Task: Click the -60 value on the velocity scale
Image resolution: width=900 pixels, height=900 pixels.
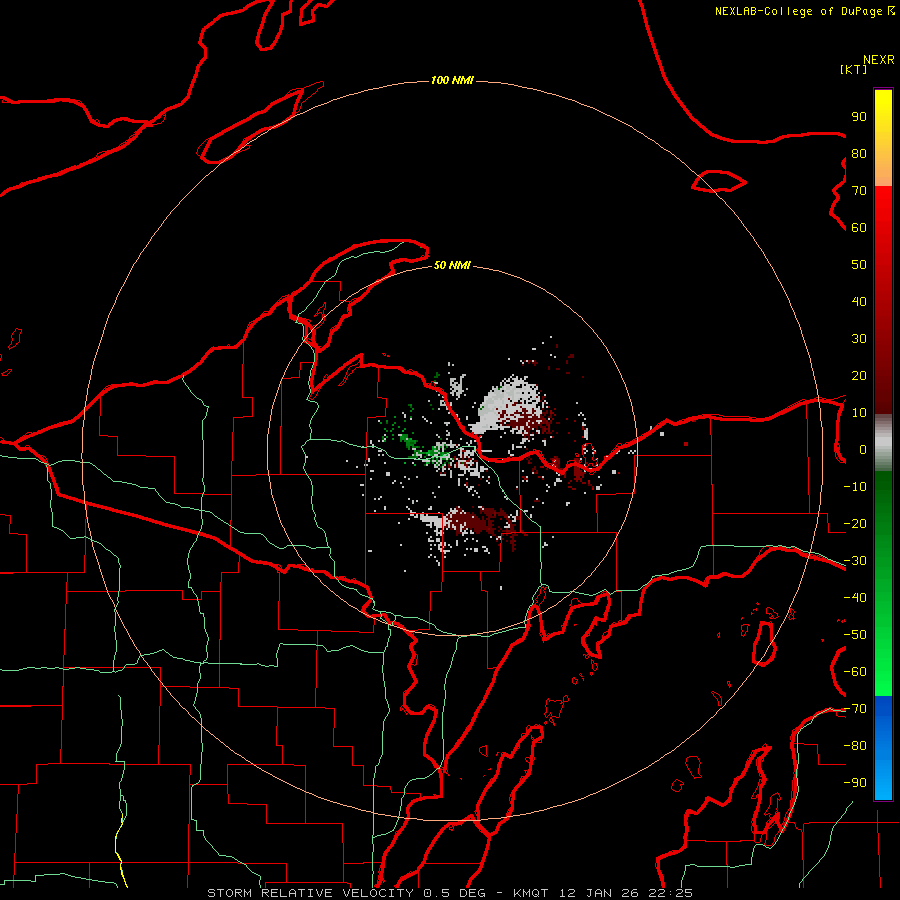Action: point(855,672)
